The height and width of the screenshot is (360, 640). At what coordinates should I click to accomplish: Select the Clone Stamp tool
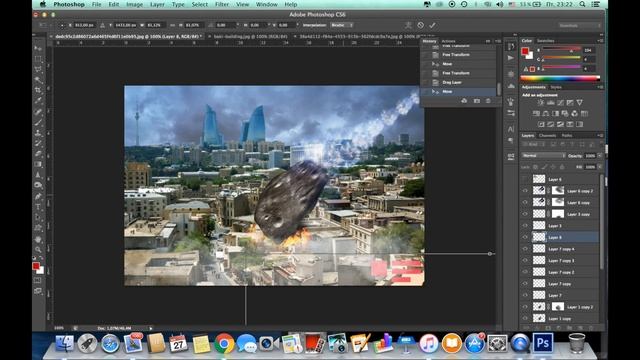pyautogui.click(x=38, y=133)
